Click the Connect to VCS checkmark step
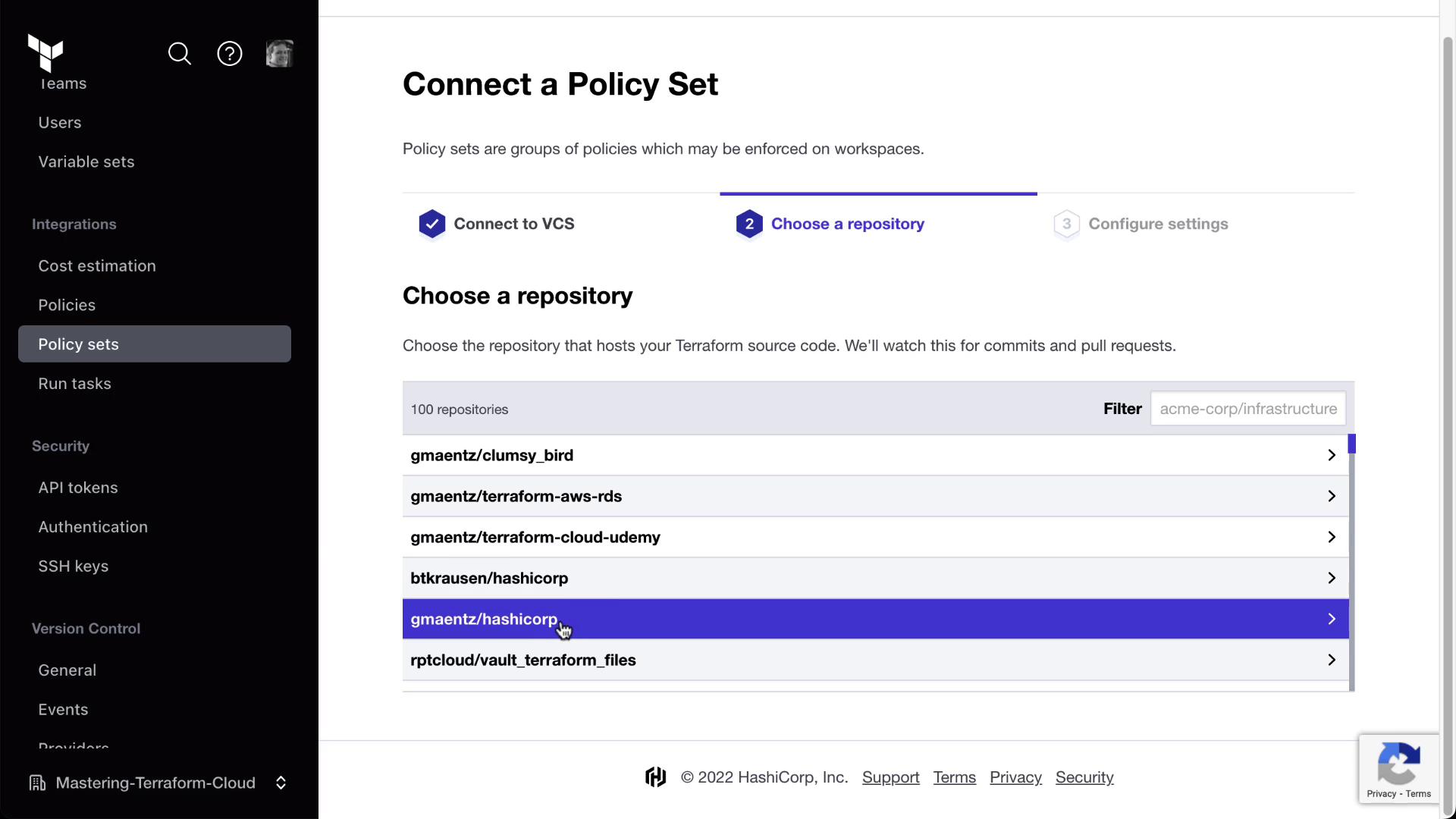The width and height of the screenshot is (1456, 819). click(x=432, y=224)
